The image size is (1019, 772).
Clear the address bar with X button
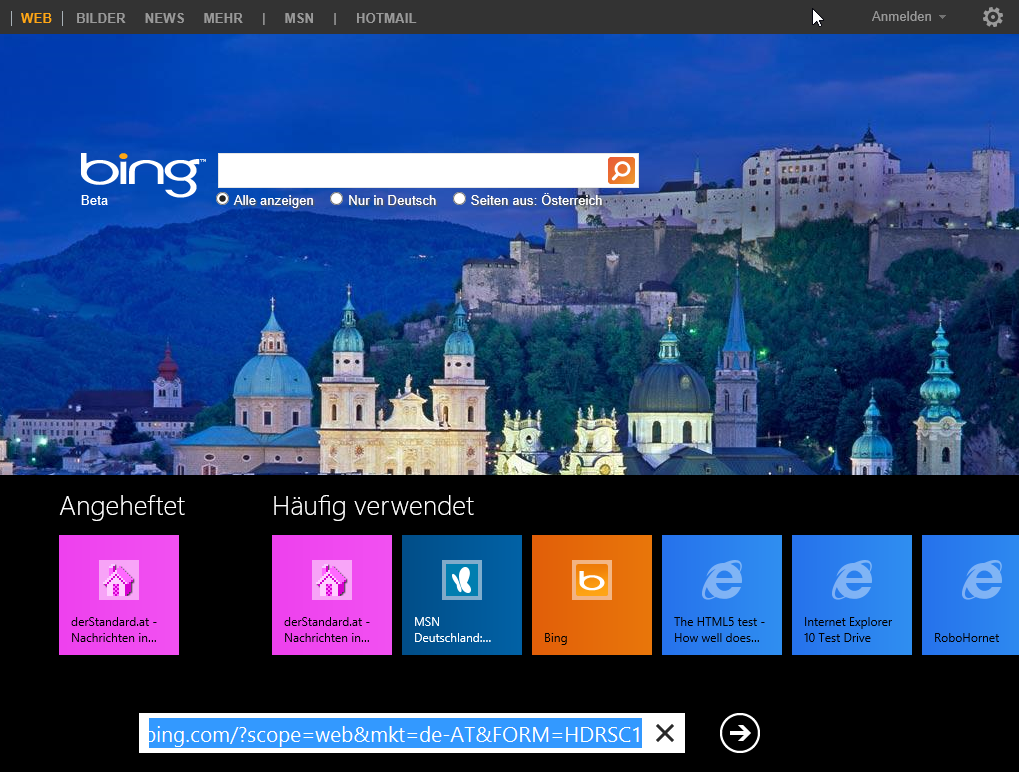(x=665, y=733)
